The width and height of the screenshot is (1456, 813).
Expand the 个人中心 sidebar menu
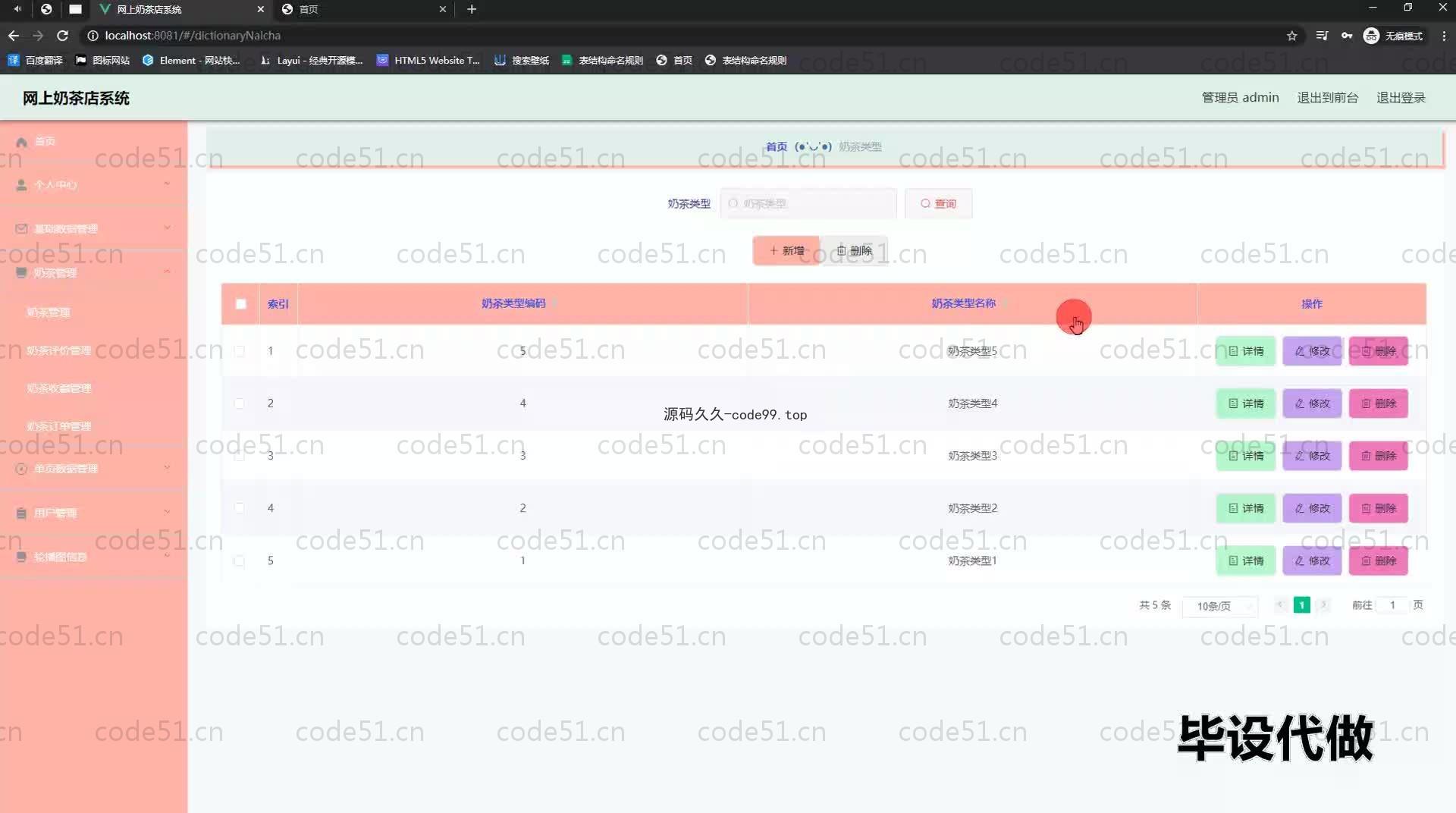click(93, 184)
